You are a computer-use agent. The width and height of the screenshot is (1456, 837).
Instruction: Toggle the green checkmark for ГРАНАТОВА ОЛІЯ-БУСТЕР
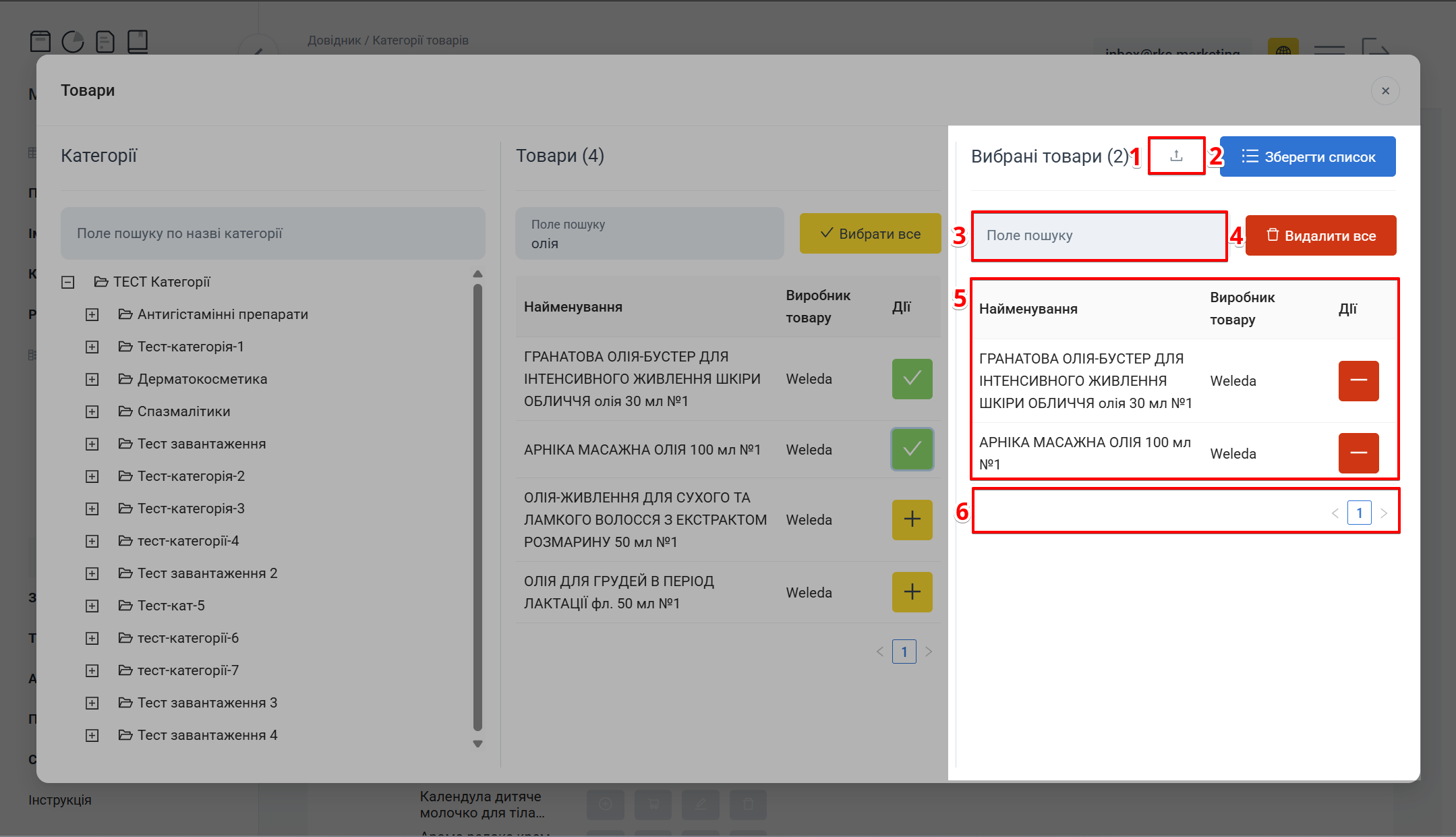(912, 379)
